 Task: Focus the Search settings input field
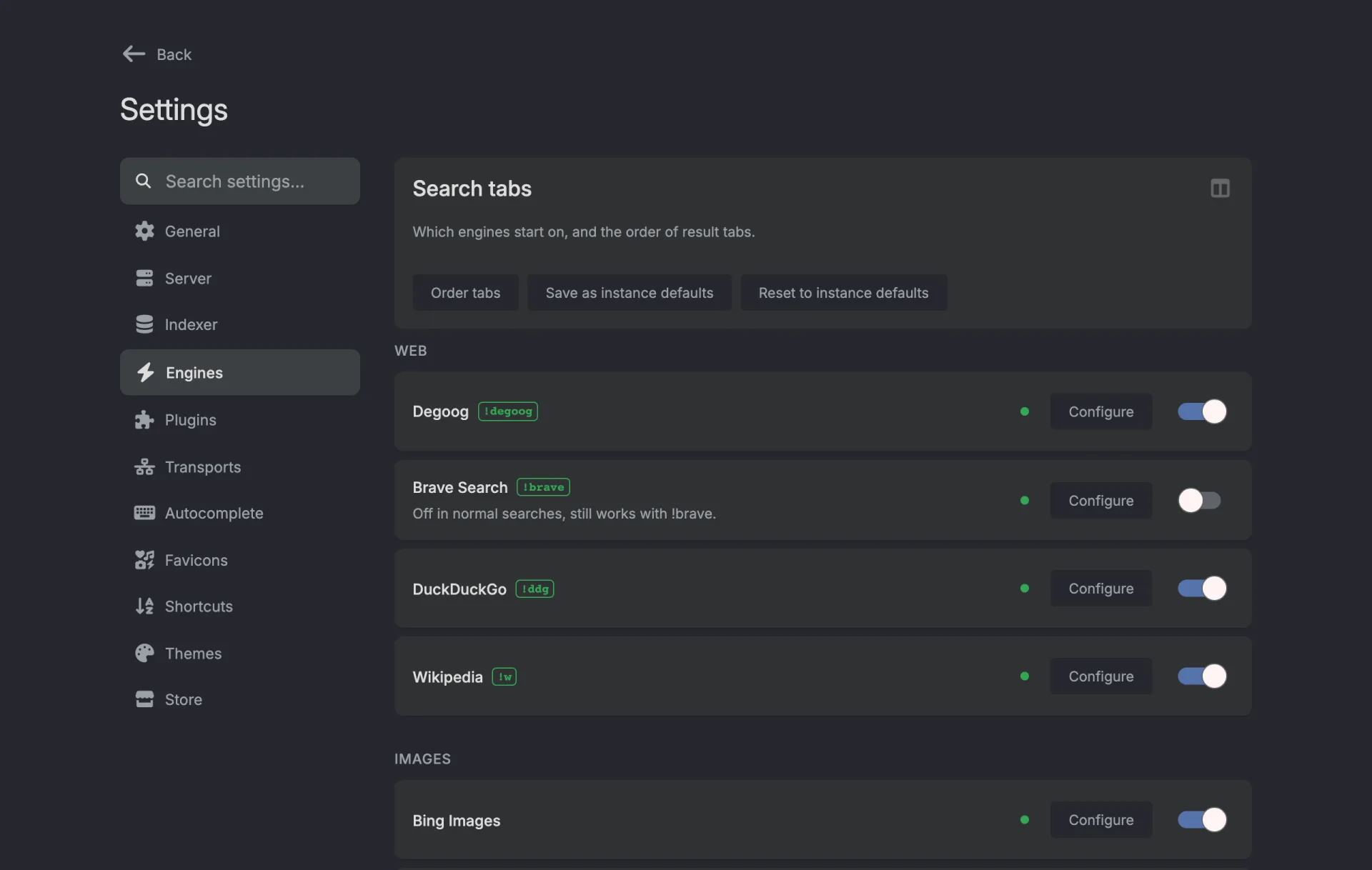click(240, 181)
